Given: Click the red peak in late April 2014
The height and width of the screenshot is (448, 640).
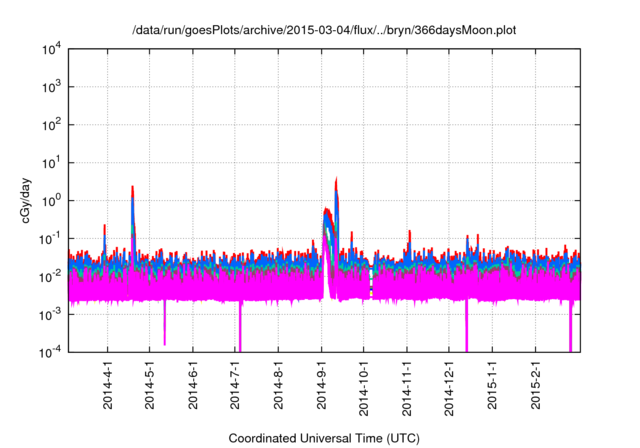Looking at the screenshot, I should [x=132, y=188].
